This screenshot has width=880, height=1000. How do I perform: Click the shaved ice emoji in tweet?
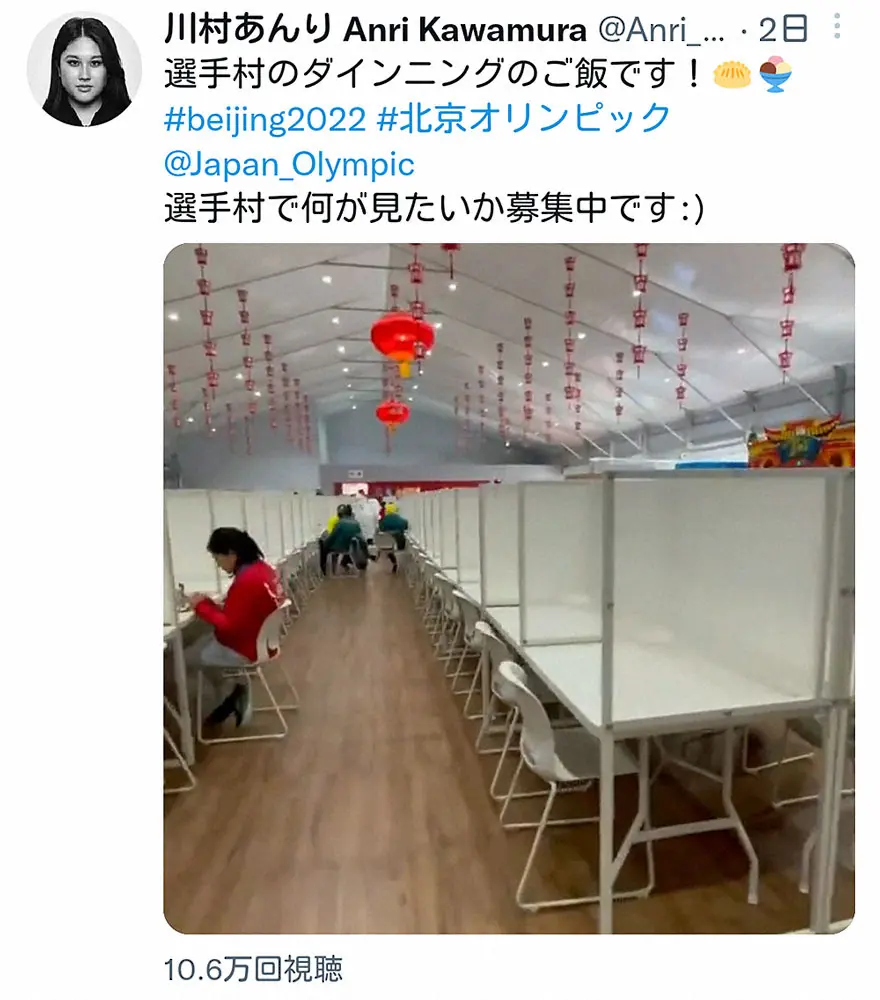pyautogui.click(x=775, y=74)
